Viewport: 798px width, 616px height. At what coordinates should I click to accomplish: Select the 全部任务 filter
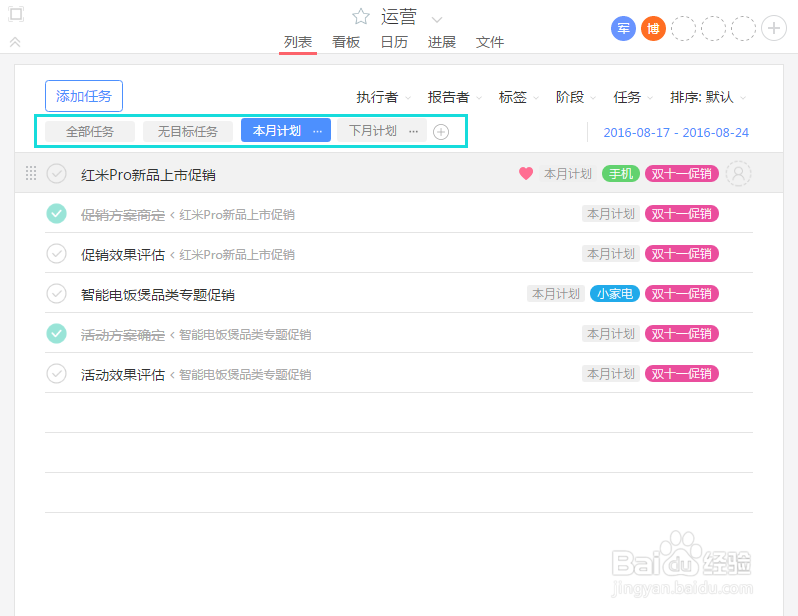[90, 131]
